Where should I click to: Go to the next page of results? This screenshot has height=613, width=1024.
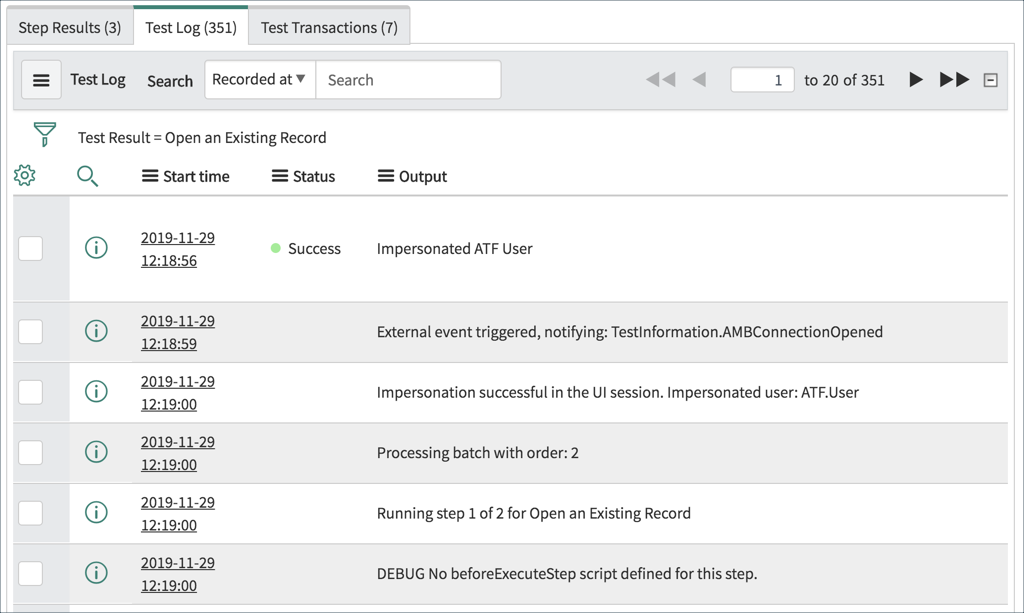916,80
